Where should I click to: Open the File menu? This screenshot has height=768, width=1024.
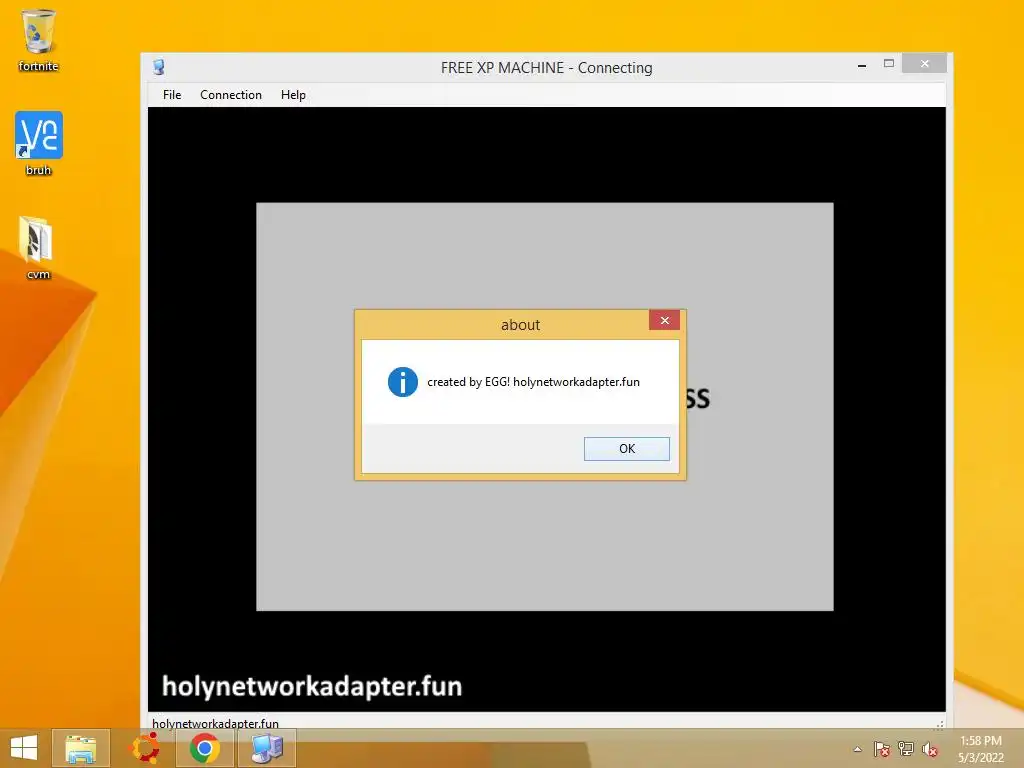click(x=172, y=95)
